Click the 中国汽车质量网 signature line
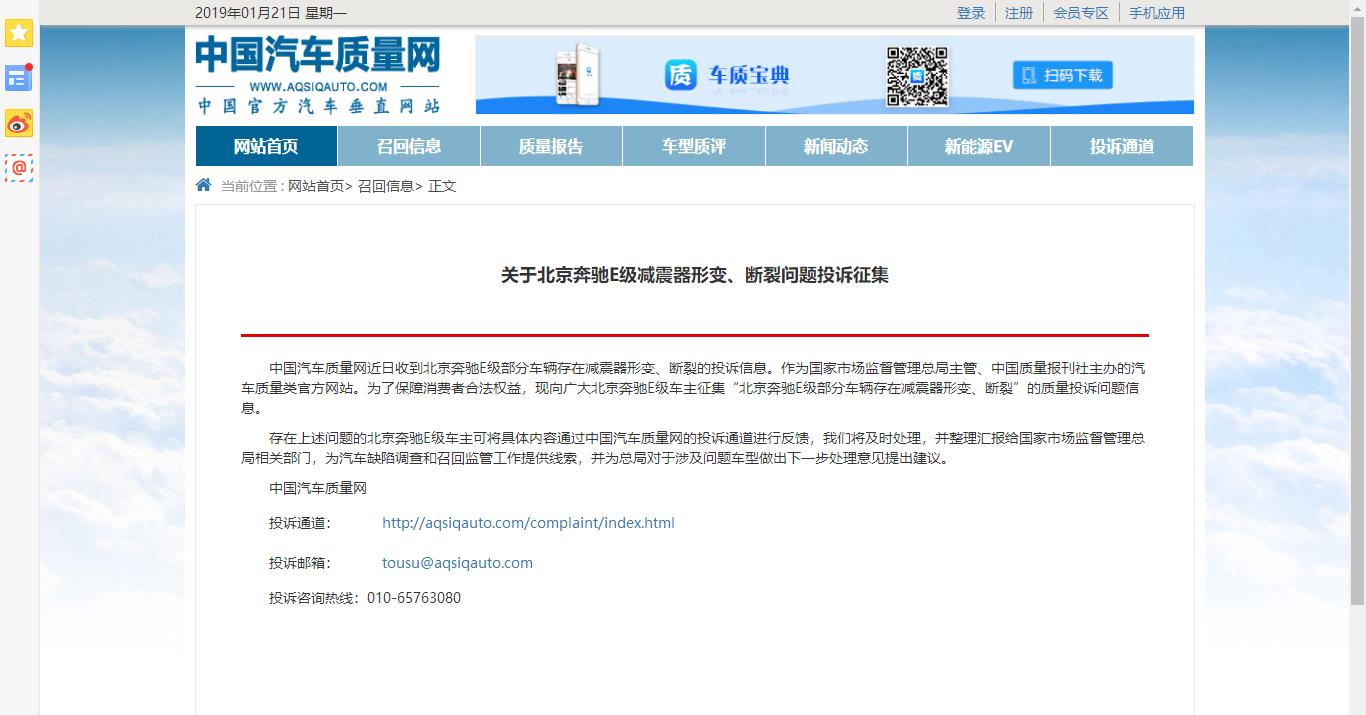 click(x=318, y=488)
